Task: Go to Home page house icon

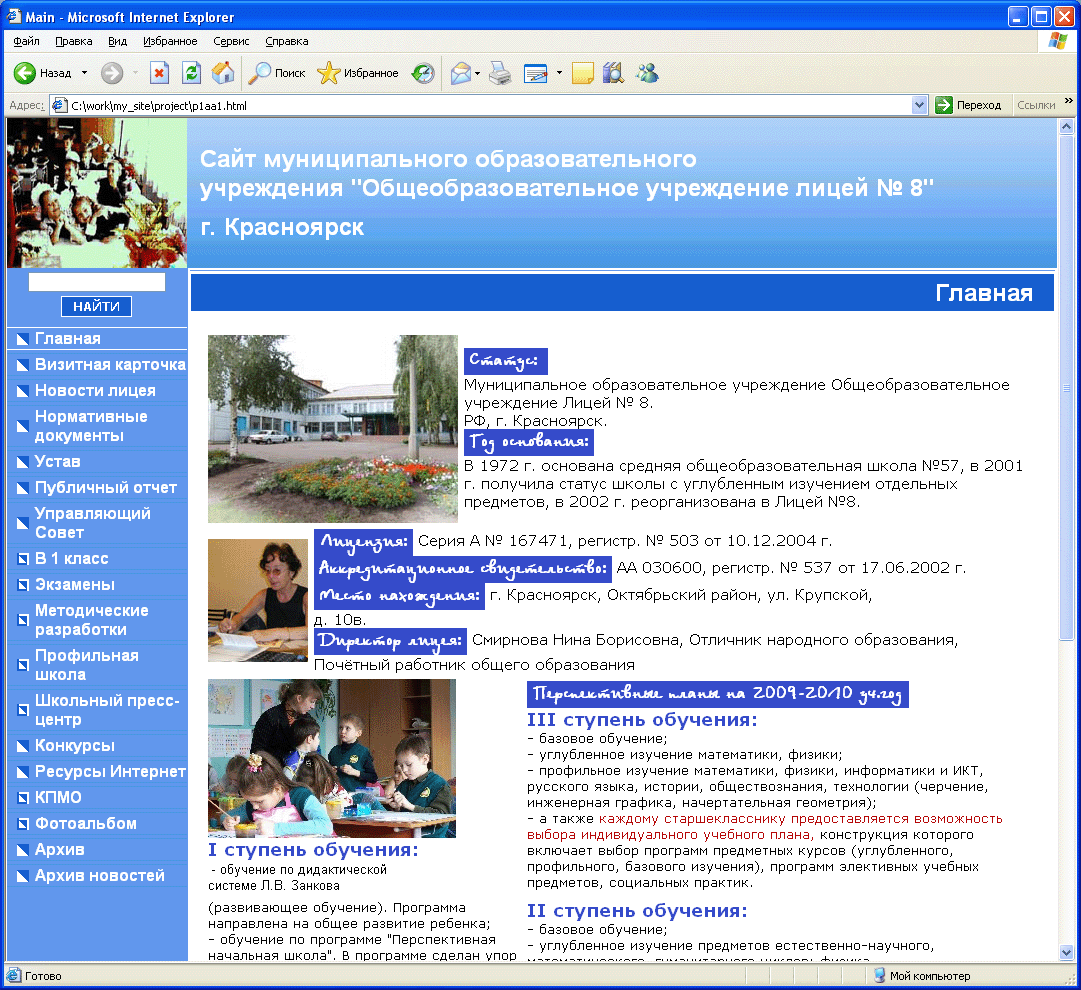Action: click(223, 72)
